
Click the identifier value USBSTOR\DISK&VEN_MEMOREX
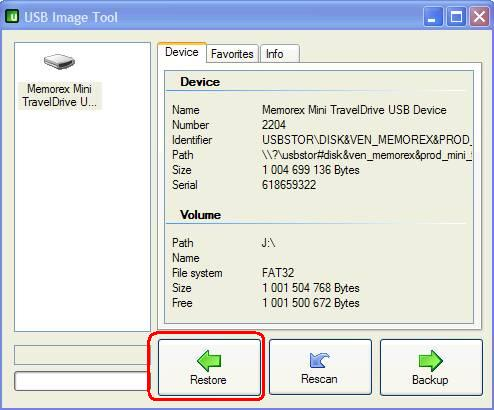367,140
